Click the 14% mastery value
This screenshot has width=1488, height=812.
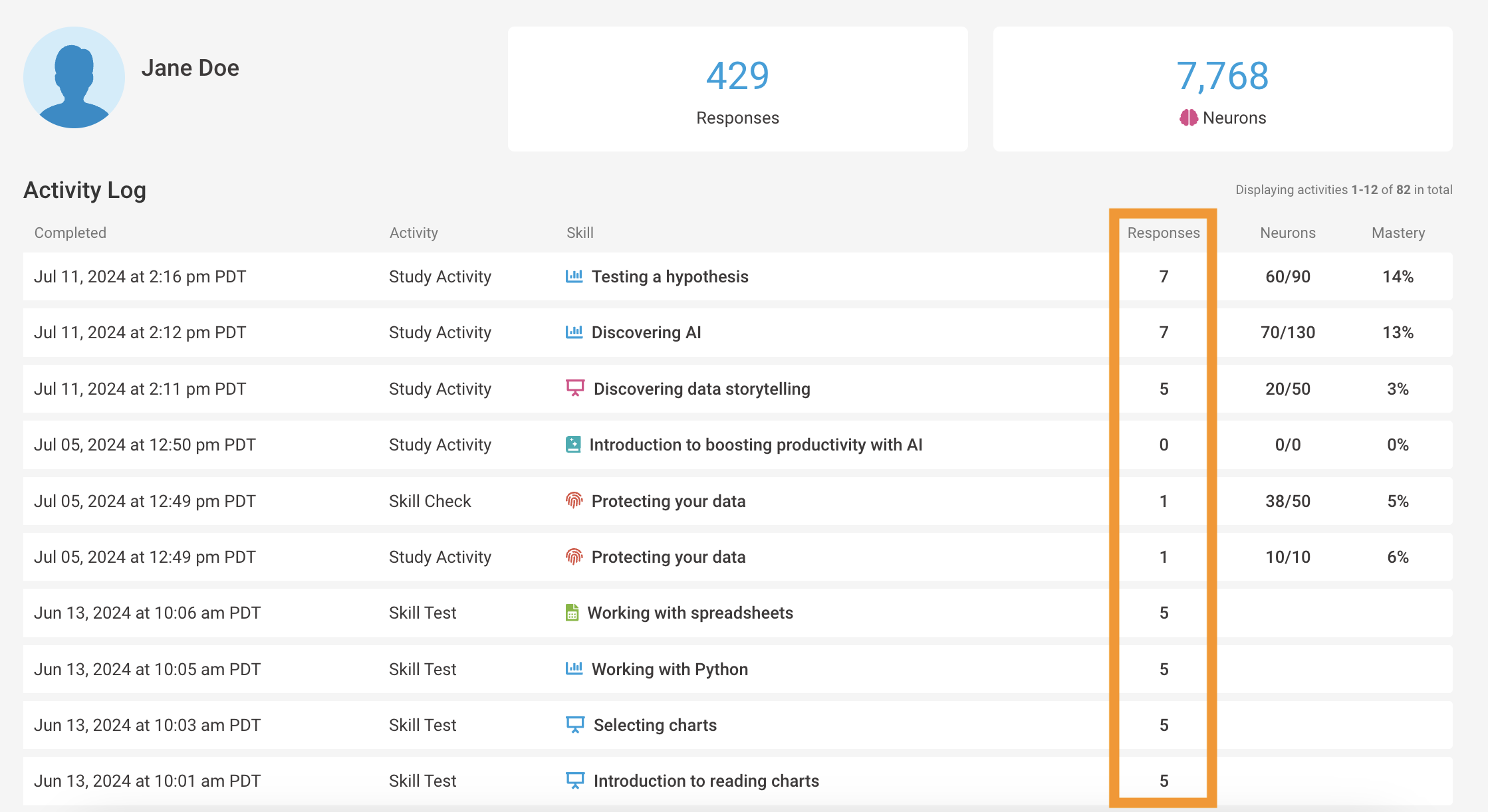(1398, 276)
